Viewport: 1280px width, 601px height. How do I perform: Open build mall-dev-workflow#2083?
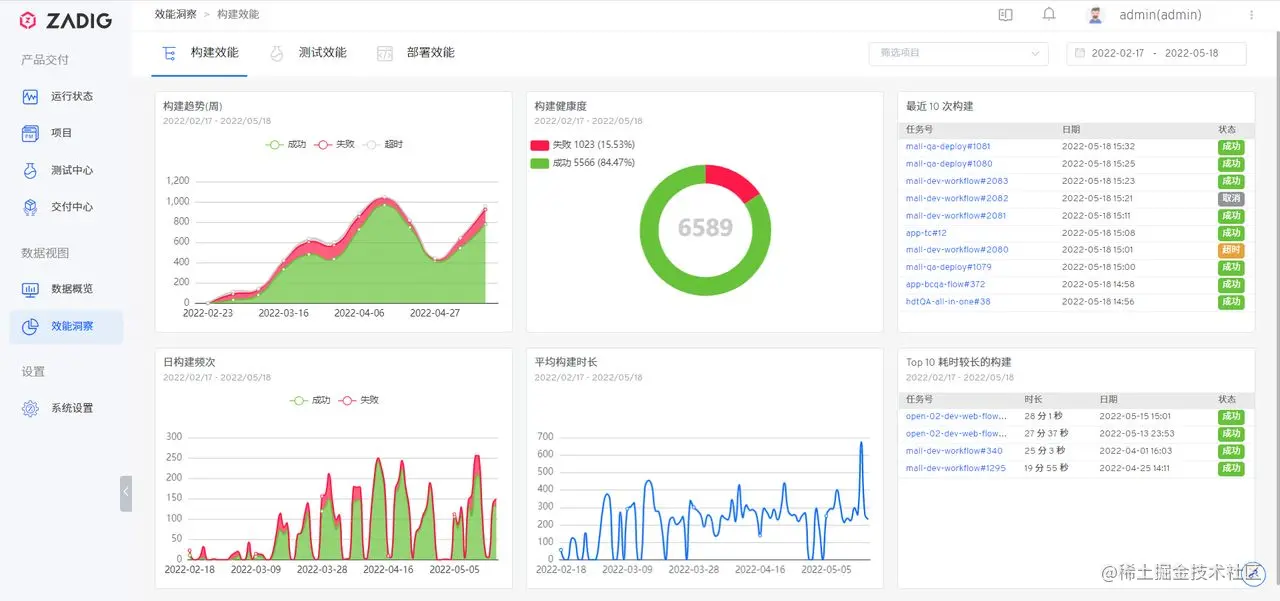pyautogui.click(x=956, y=181)
